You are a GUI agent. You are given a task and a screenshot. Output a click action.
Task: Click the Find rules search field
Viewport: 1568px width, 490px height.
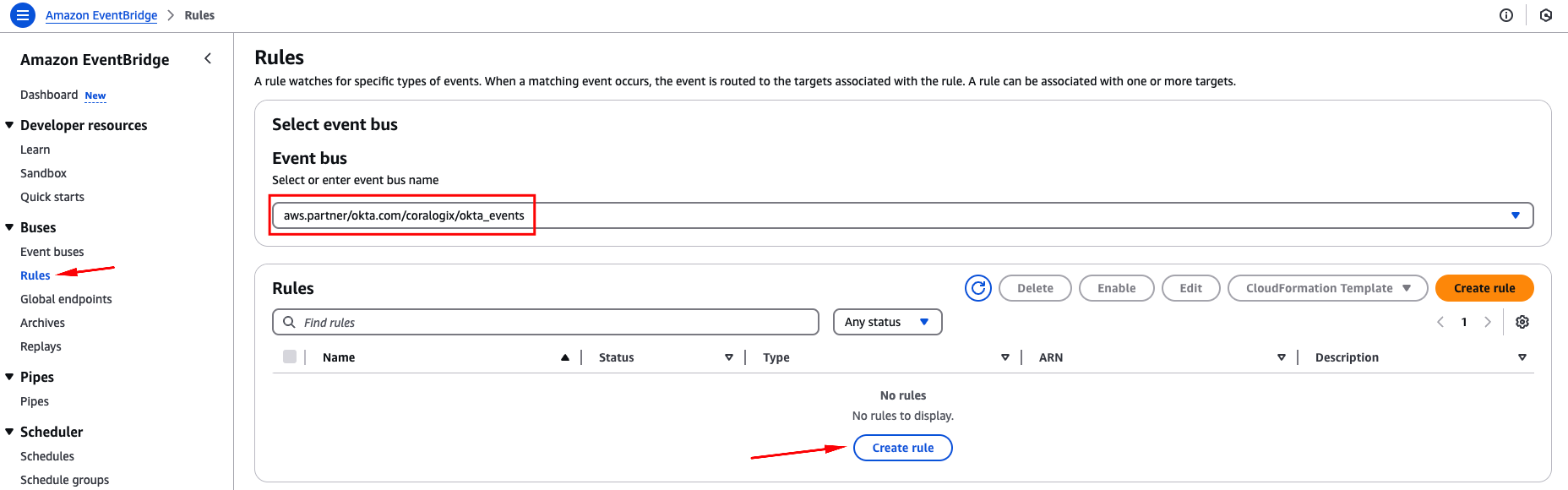coord(546,322)
